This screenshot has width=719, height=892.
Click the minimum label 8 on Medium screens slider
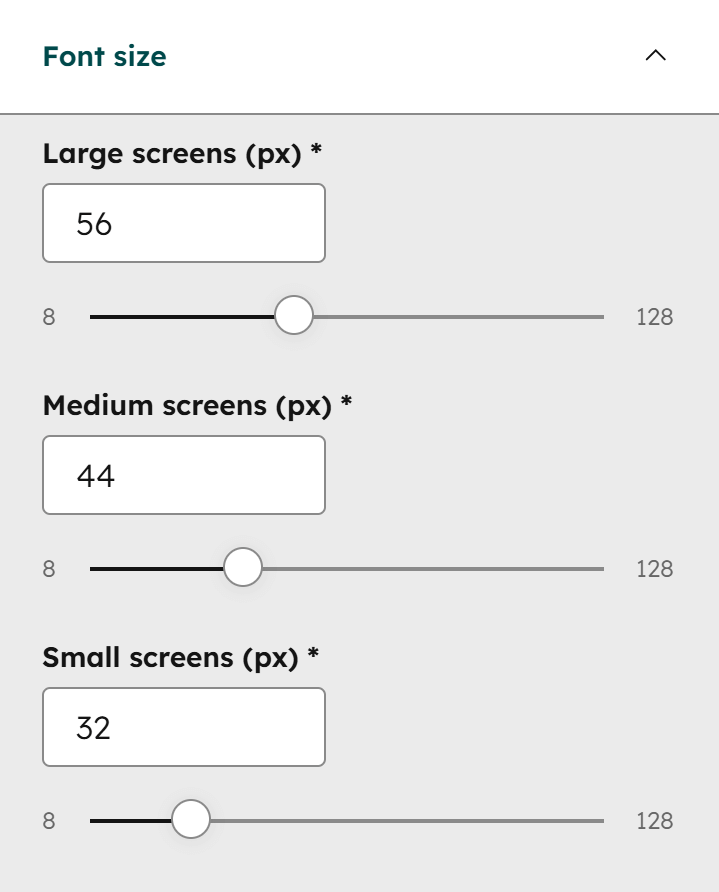click(x=49, y=568)
